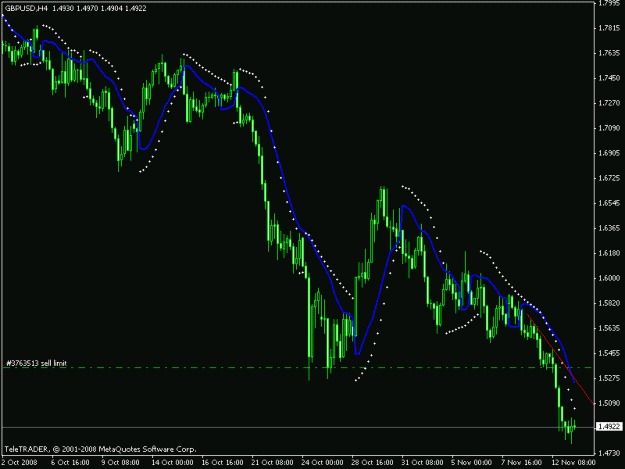Viewport: 625px width, 469px height.
Task: Click the TeleTRADER MetaQuotes copyright text
Action: coord(100,449)
